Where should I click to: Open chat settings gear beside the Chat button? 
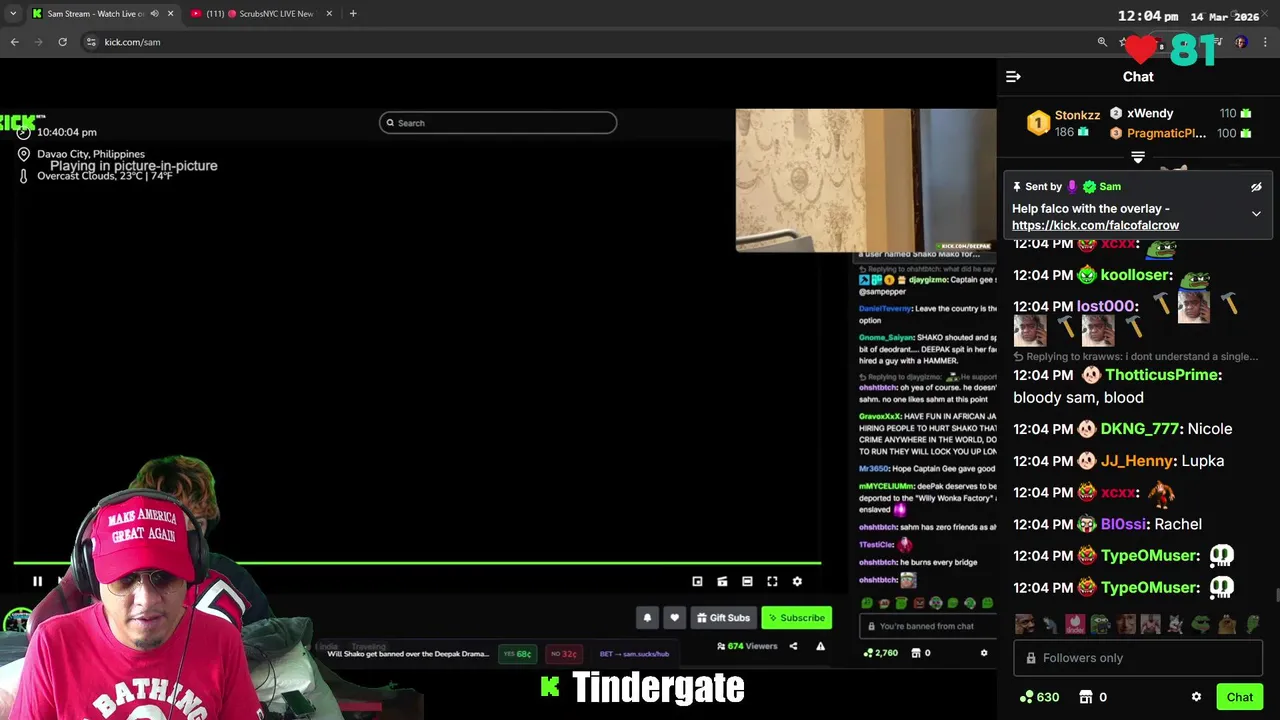click(1196, 697)
